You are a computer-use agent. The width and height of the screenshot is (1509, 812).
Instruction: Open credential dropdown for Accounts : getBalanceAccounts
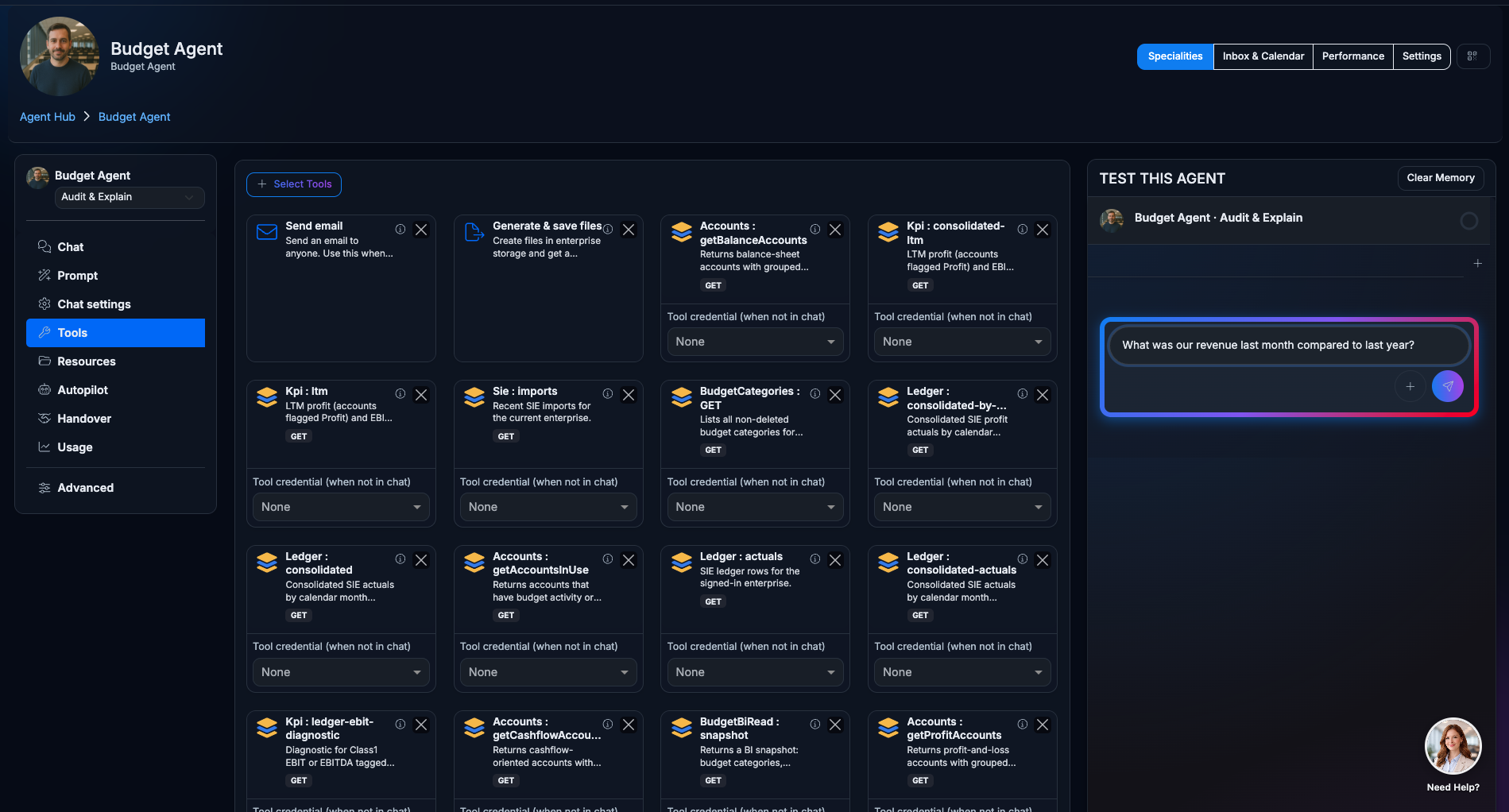pyautogui.click(x=755, y=342)
